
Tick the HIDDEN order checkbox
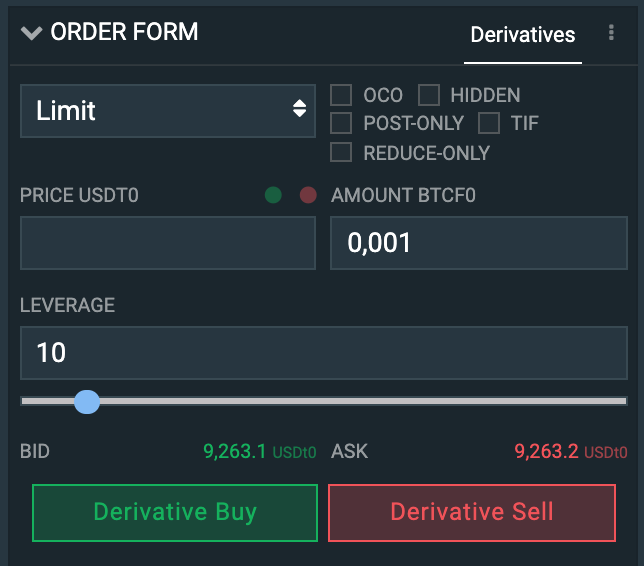coord(429,95)
